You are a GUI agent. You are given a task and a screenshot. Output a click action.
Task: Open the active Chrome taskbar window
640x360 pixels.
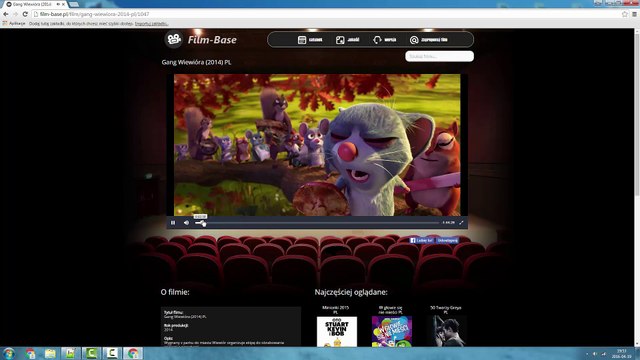click(133, 353)
